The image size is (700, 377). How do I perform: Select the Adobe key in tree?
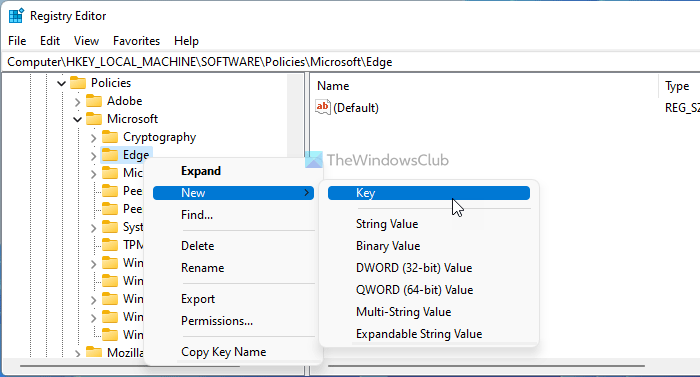pos(125,101)
